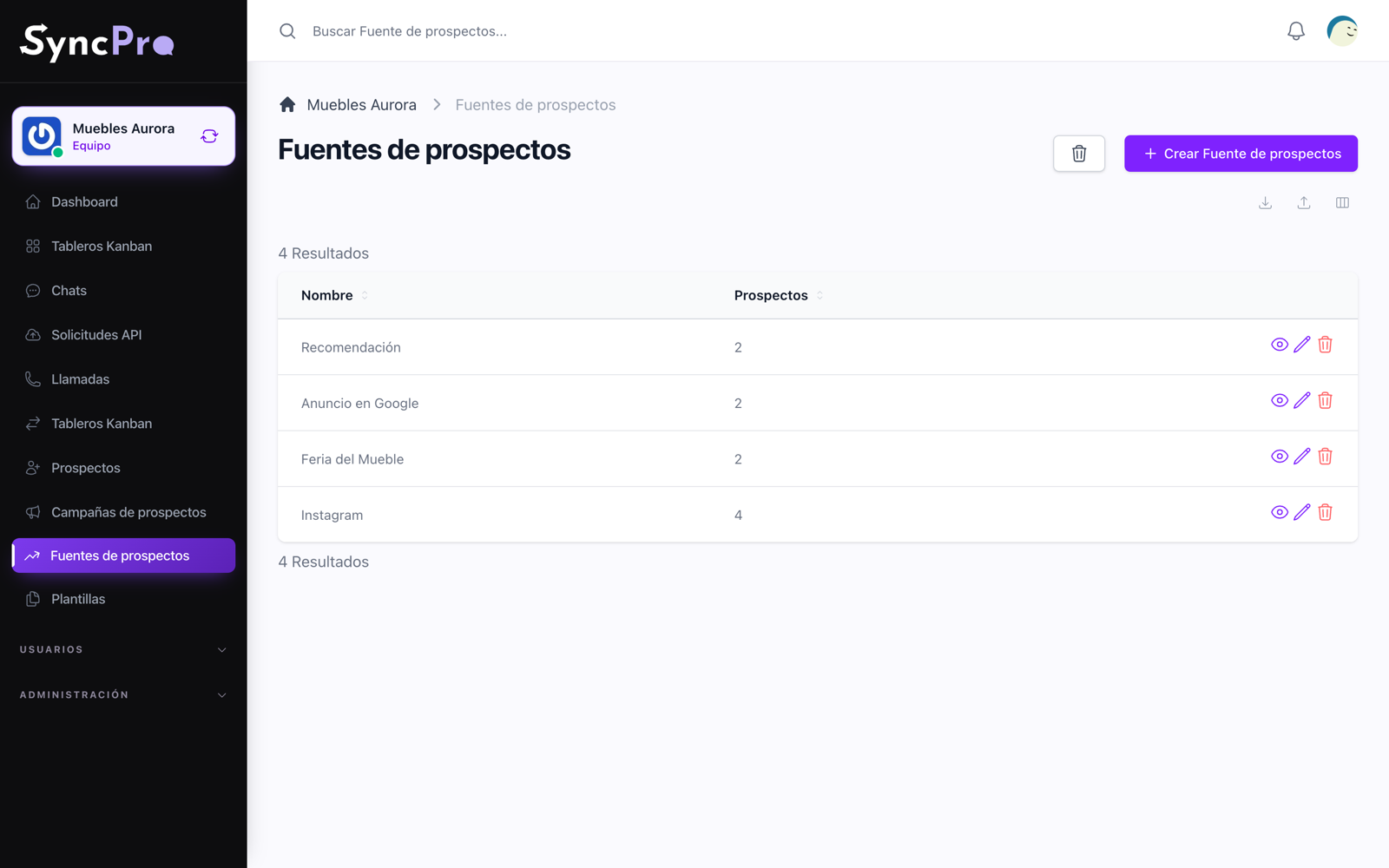Click the Muebles Aurora team logo

tap(42, 136)
